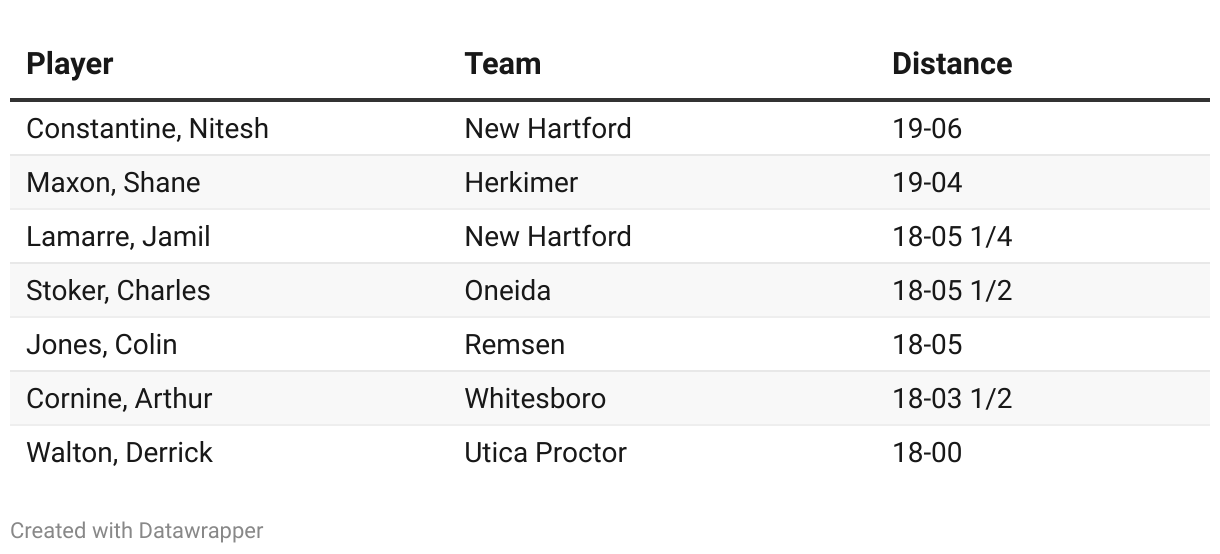
Task: Select the Constantine, Nitesh player cell
Action: (147, 129)
